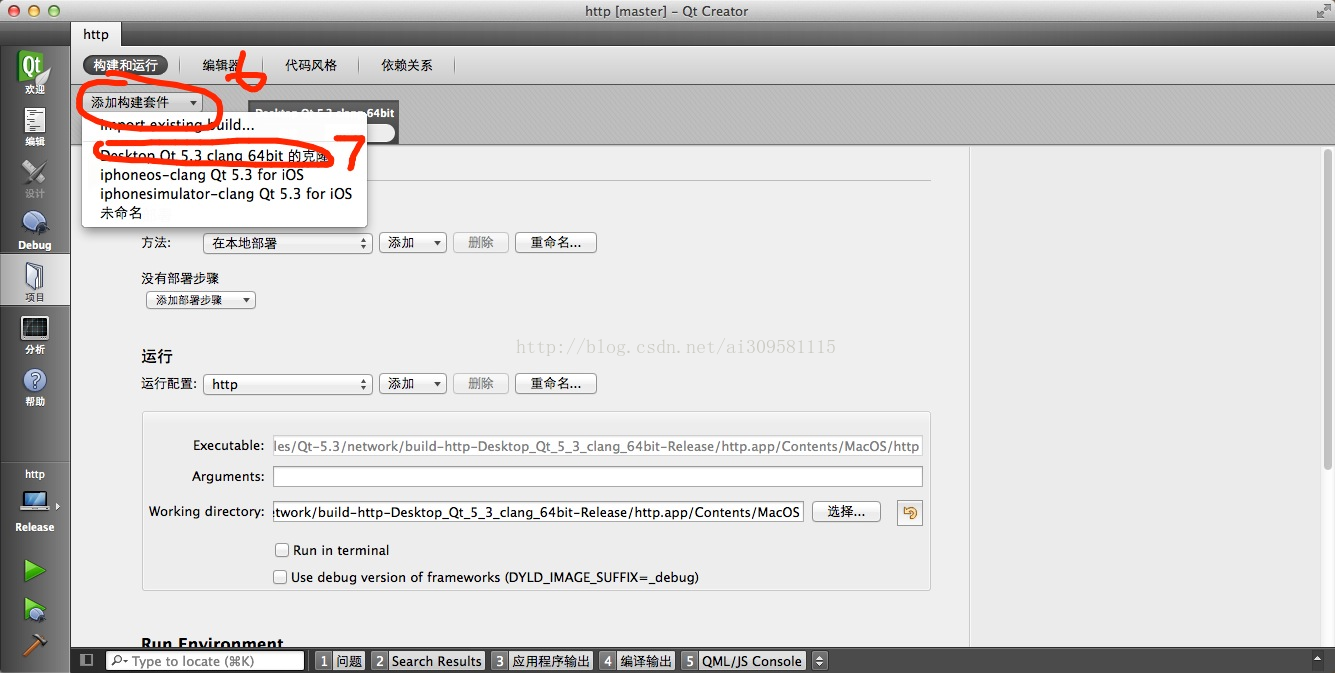Image resolution: width=1335 pixels, height=673 pixels.
Task: Open deployment method 在本地部署 combo box
Action: [x=288, y=243]
